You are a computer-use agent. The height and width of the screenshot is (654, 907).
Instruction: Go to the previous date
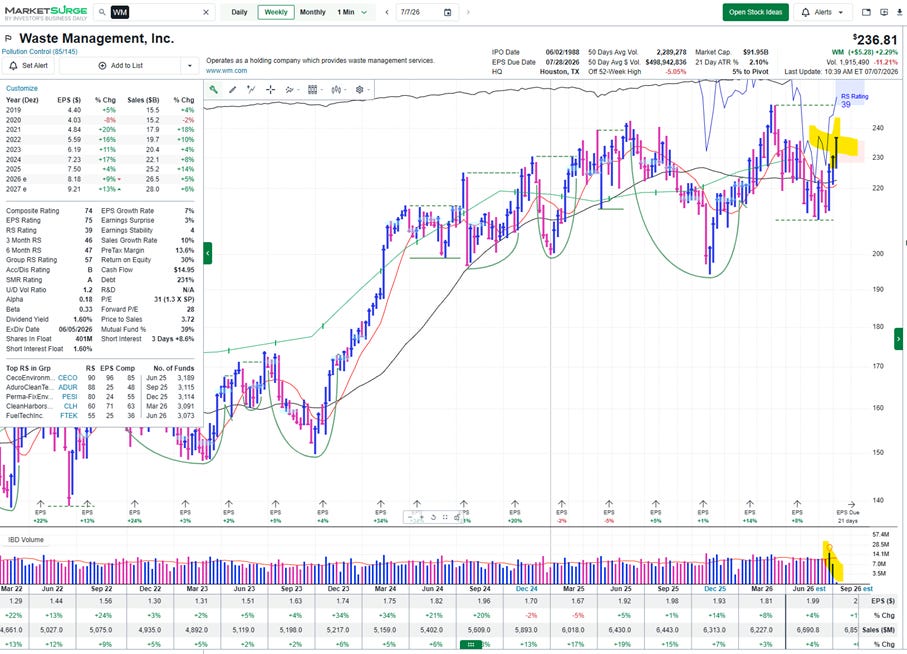(x=386, y=12)
